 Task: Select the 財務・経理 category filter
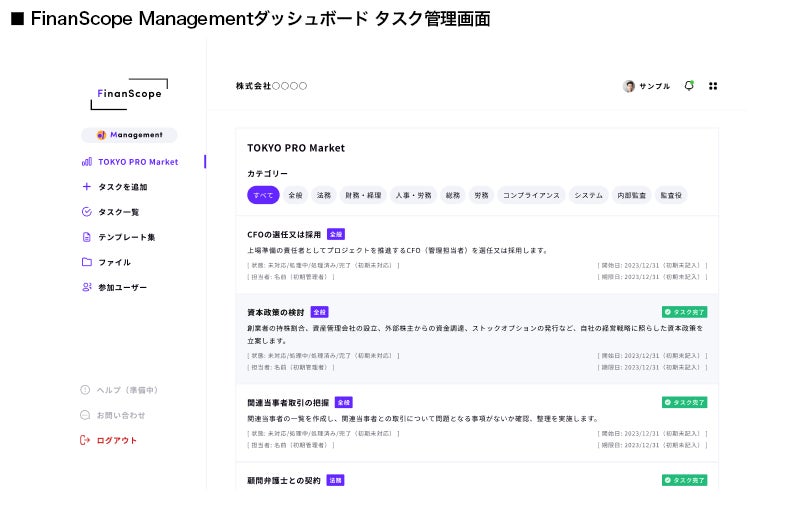363,195
